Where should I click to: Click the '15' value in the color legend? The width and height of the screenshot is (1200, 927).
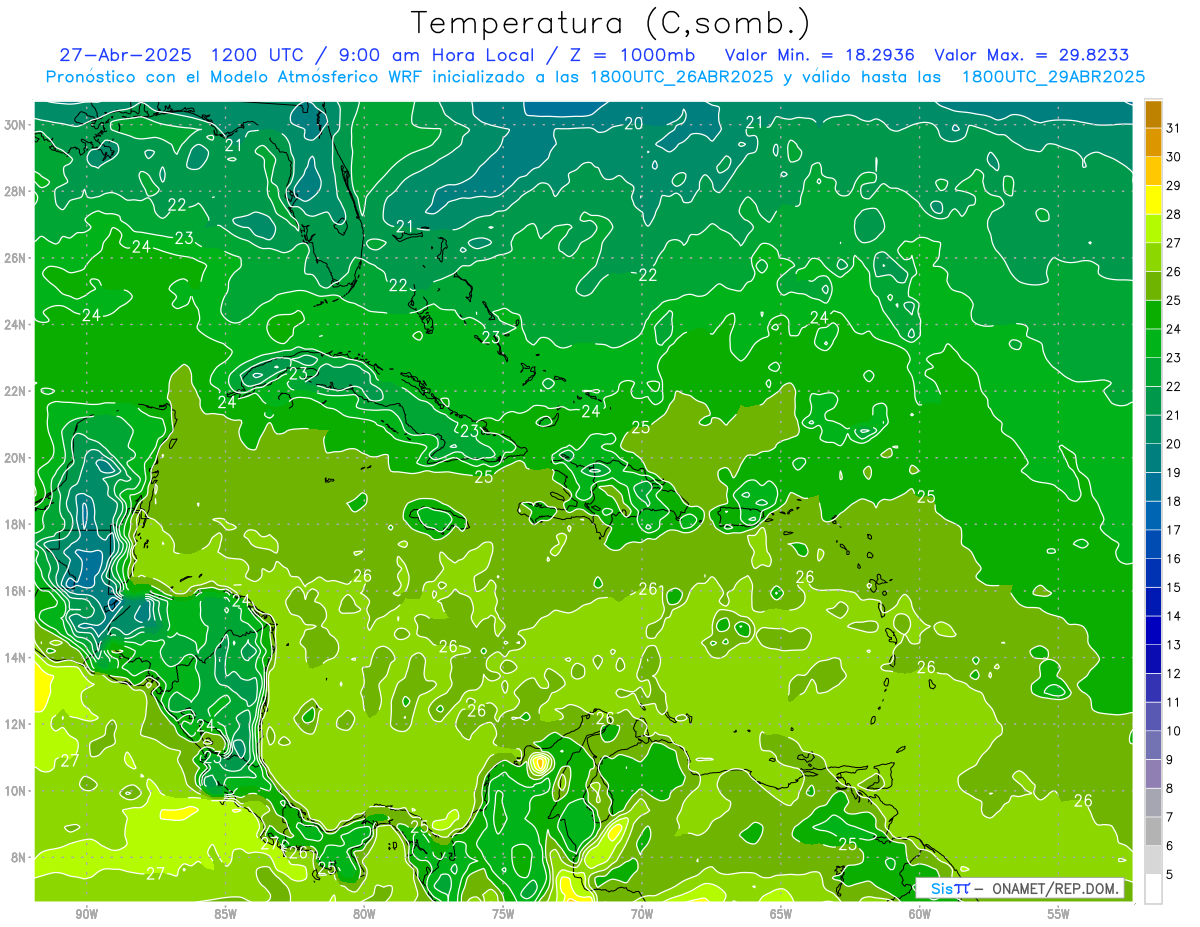coord(1174,588)
